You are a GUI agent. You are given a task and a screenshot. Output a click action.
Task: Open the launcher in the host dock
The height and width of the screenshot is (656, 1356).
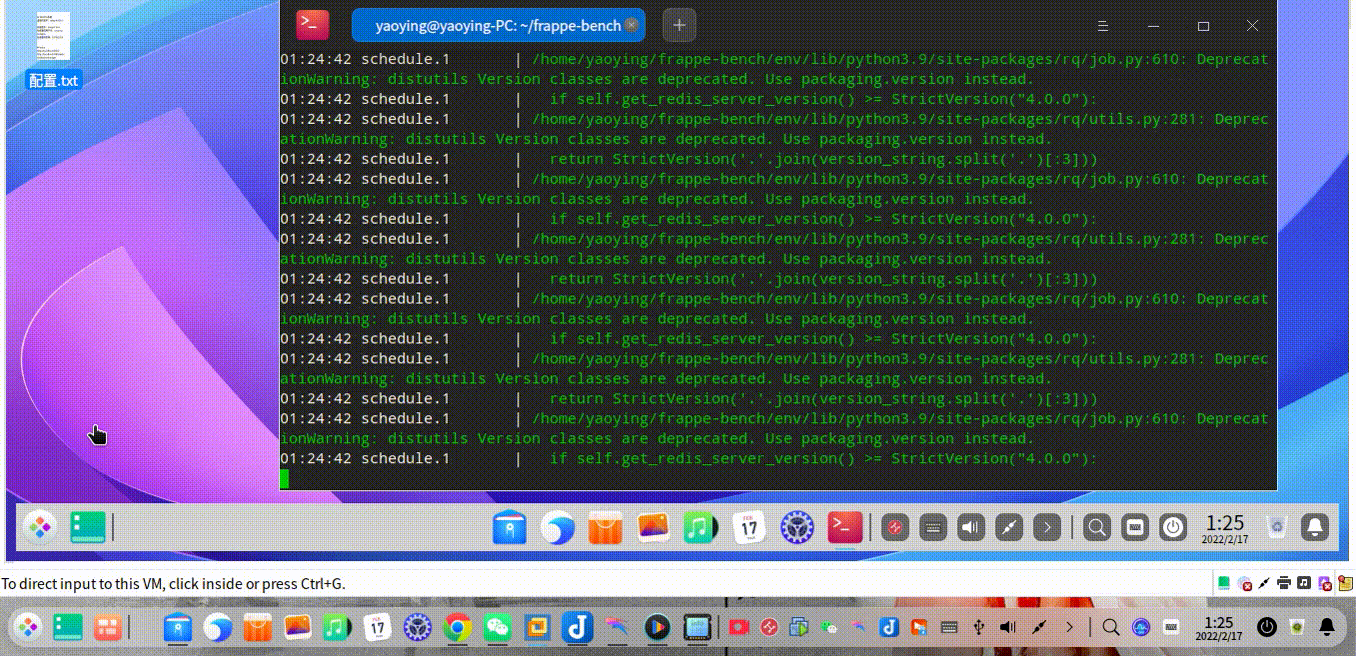(x=27, y=627)
